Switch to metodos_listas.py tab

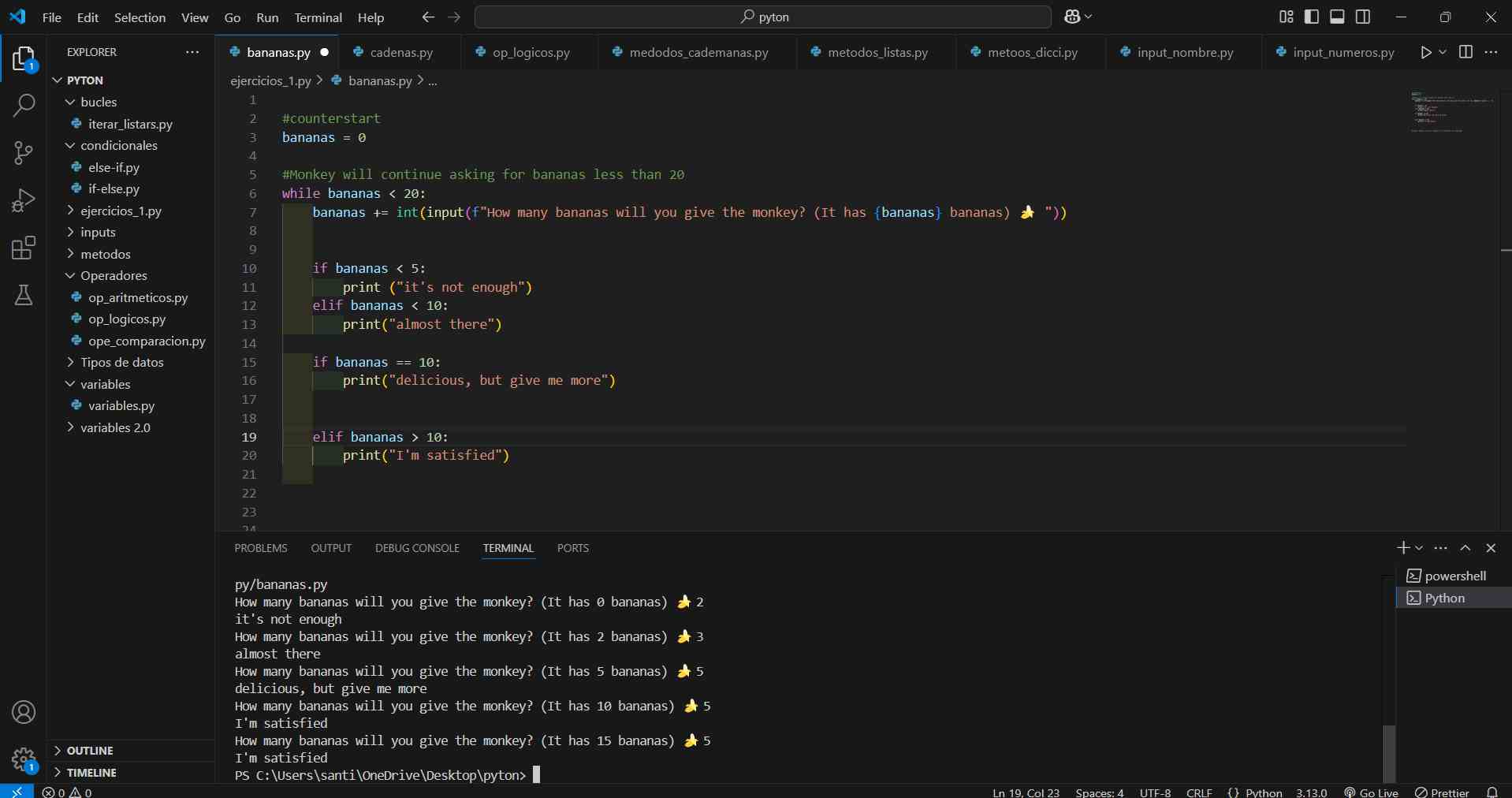point(877,52)
